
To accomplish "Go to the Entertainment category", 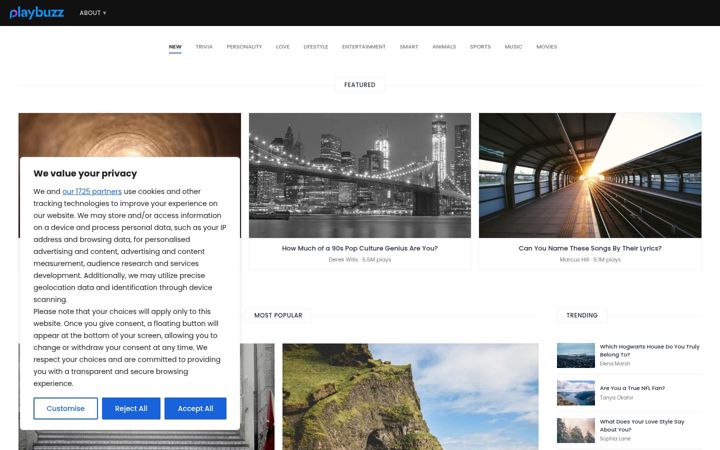I will click(x=364, y=47).
